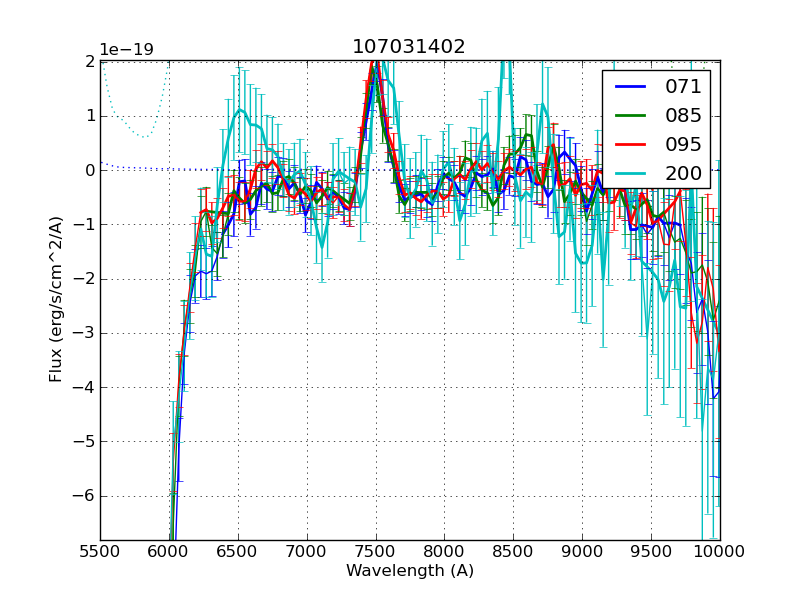Click the −3 y-axis tick label
Image resolution: width=800 pixels, height=600 pixels.
tap(84, 333)
